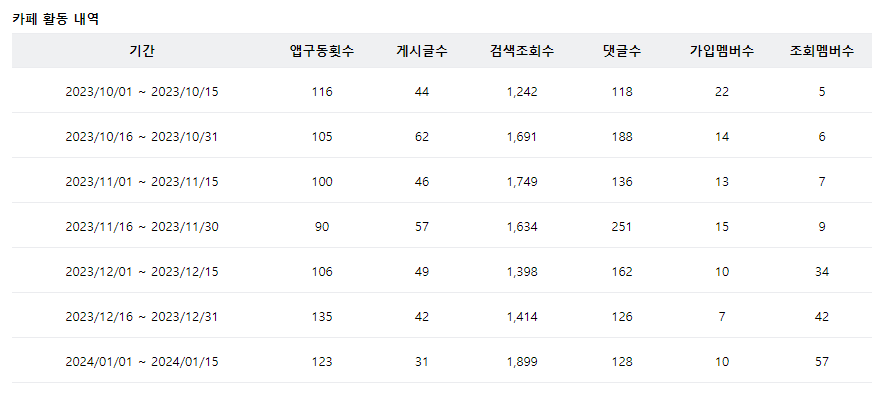This screenshot has width=882, height=397.
Task: Select the 2023/11/01 ~ 2023/11/15 period cell
Action: pyautogui.click(x=142, y=182)
